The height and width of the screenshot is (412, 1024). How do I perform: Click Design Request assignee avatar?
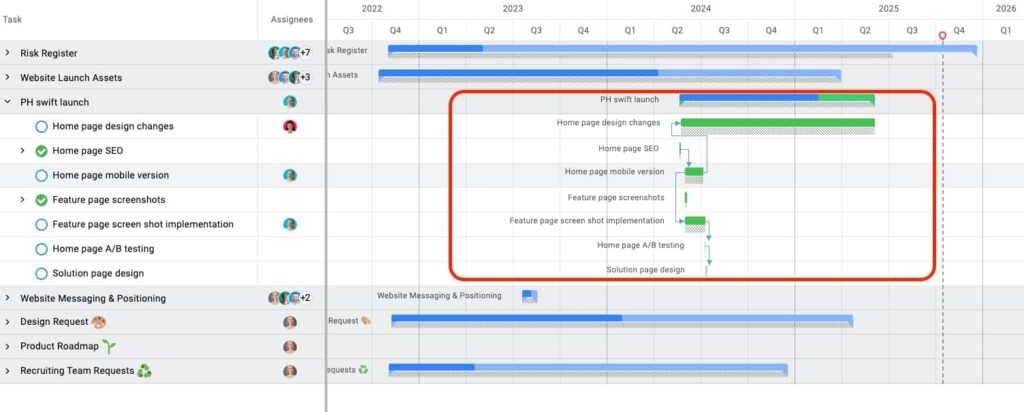(x=290, y=322)
